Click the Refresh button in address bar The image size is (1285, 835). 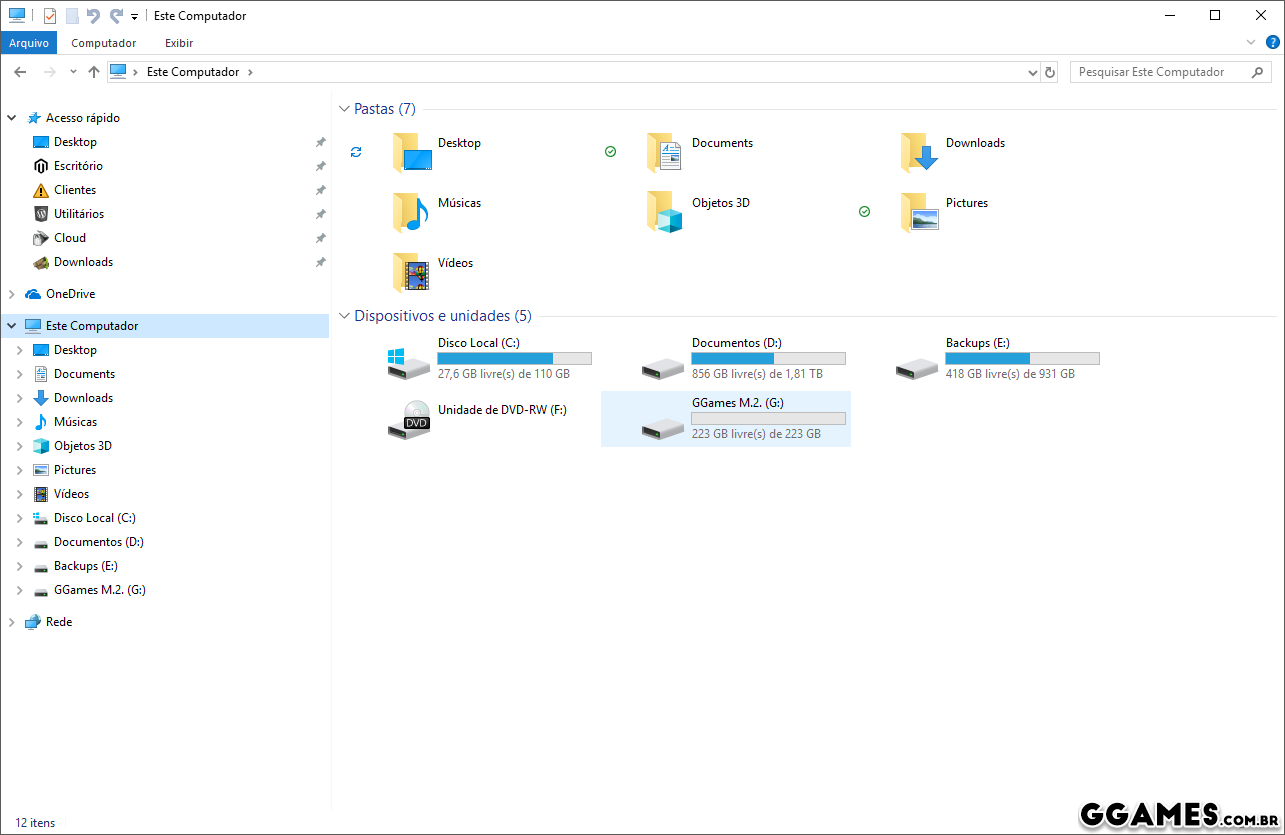(1050, 72)
